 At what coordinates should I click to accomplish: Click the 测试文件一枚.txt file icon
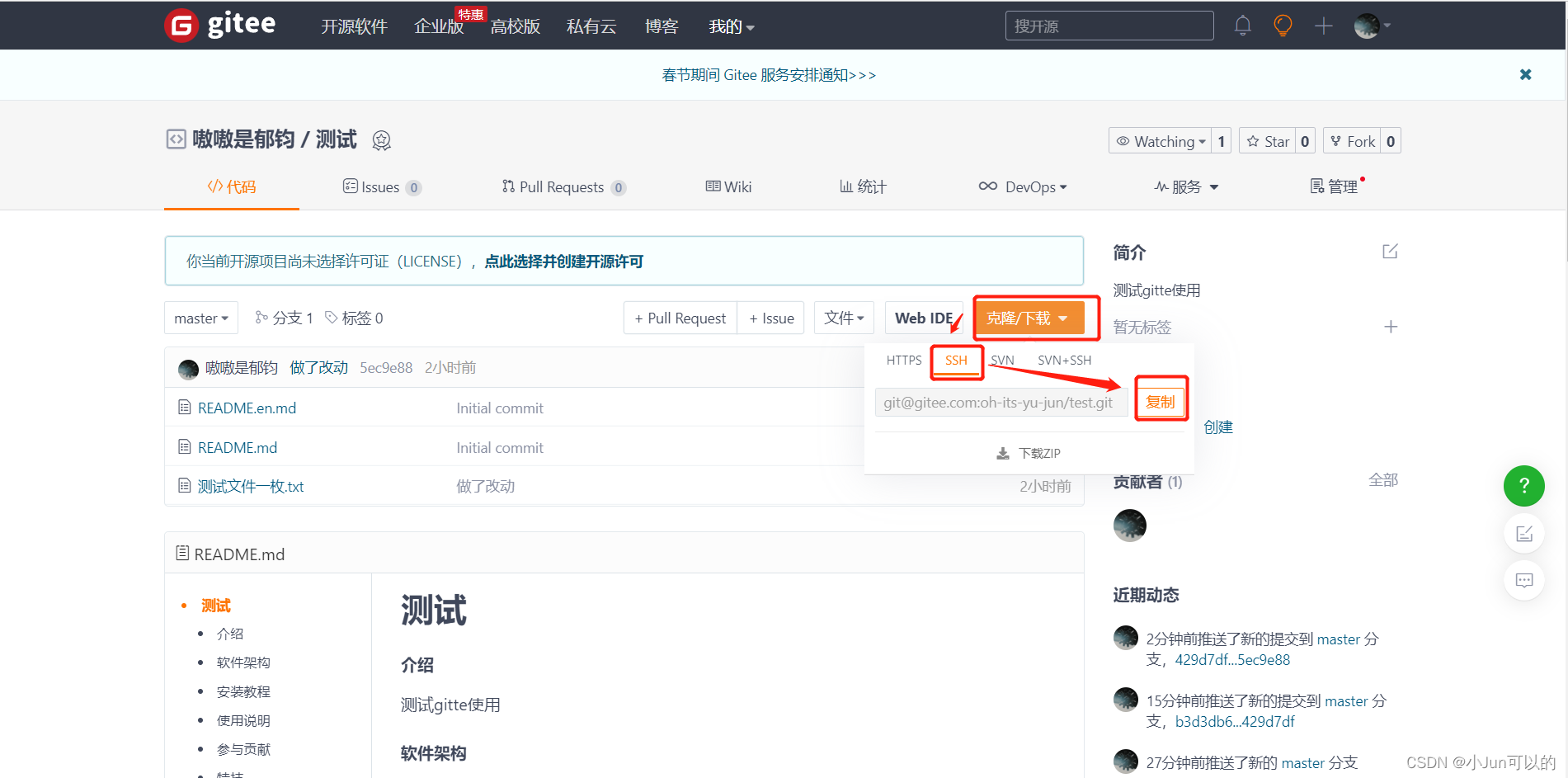pyautogui.click(x=185, y=485)
